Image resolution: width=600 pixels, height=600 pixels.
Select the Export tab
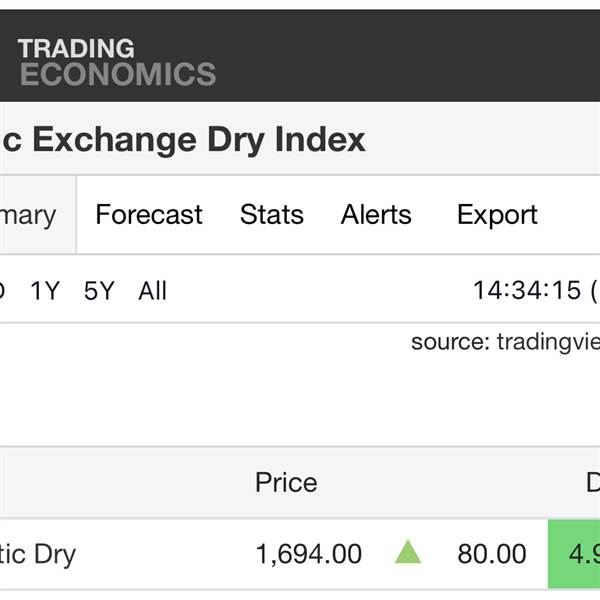497,215
